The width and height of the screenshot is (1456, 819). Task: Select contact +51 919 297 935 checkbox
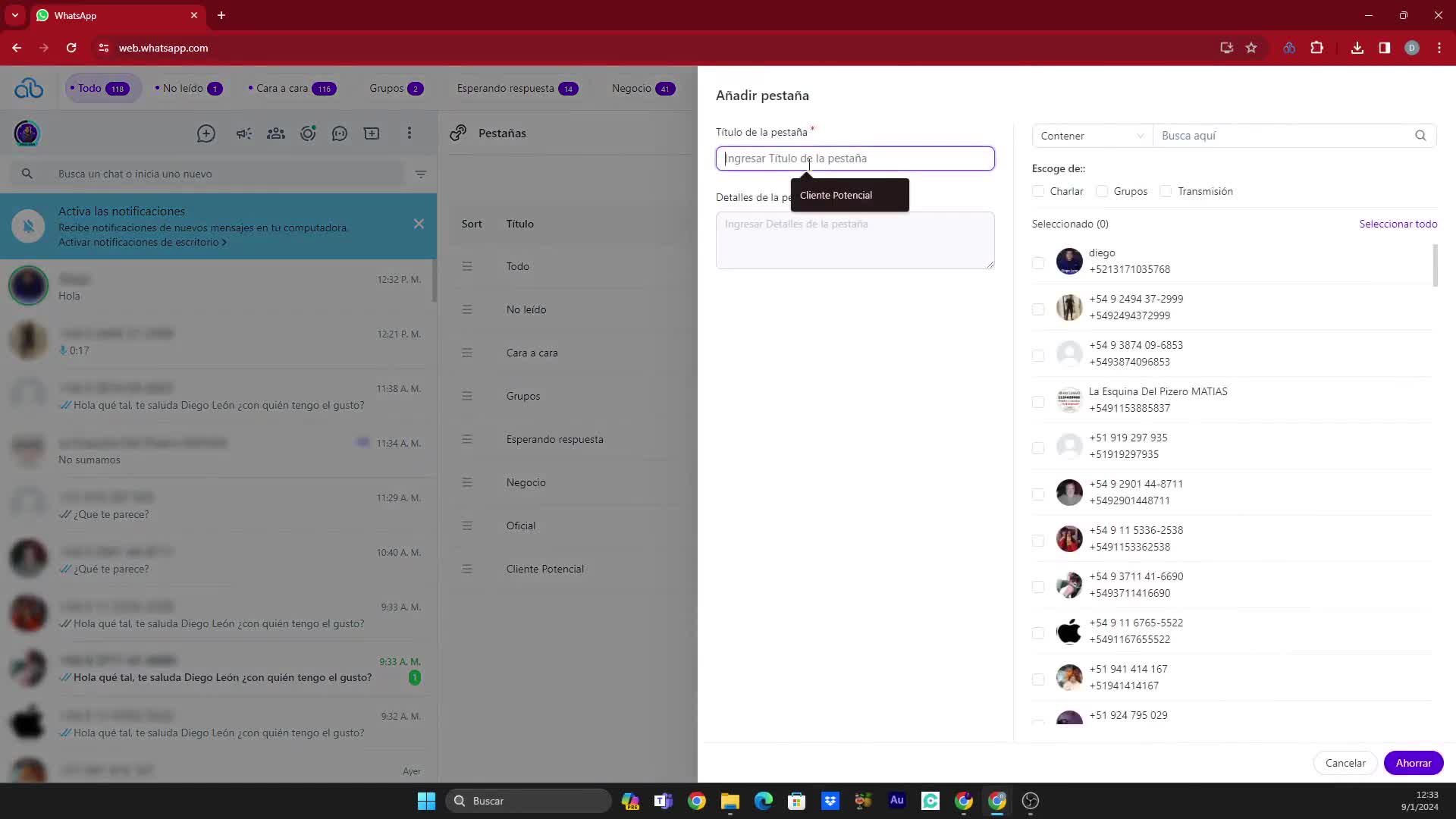point(1038,448)
